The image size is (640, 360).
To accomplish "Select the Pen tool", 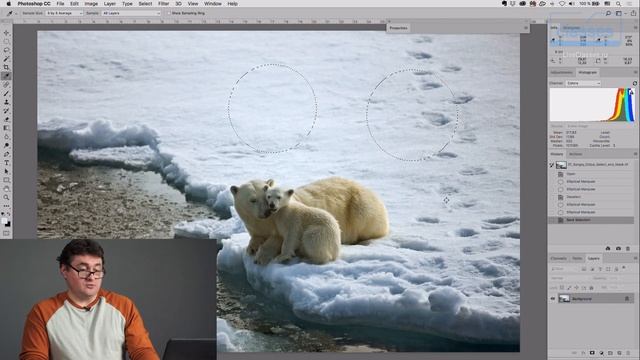I will (6, 154).
